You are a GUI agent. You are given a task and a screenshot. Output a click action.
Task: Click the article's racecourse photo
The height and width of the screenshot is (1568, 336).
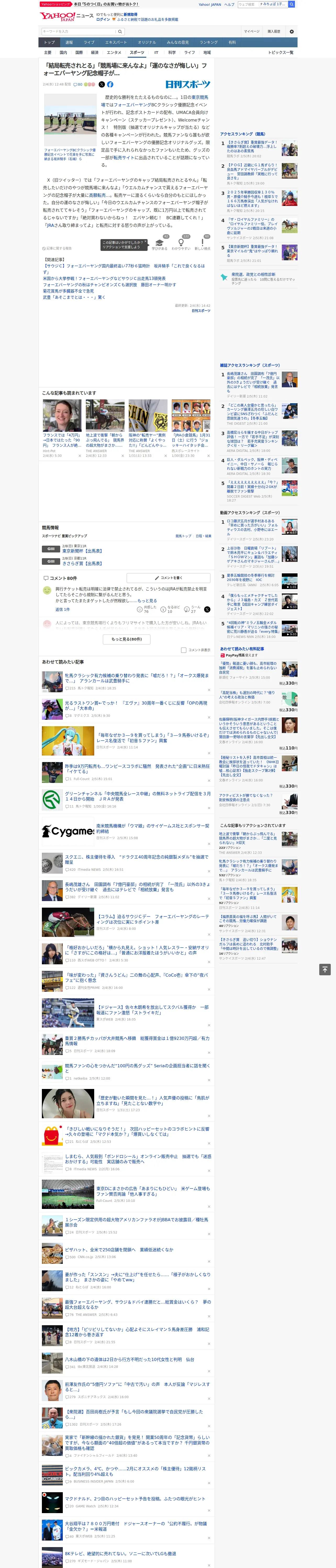[70, 119]
